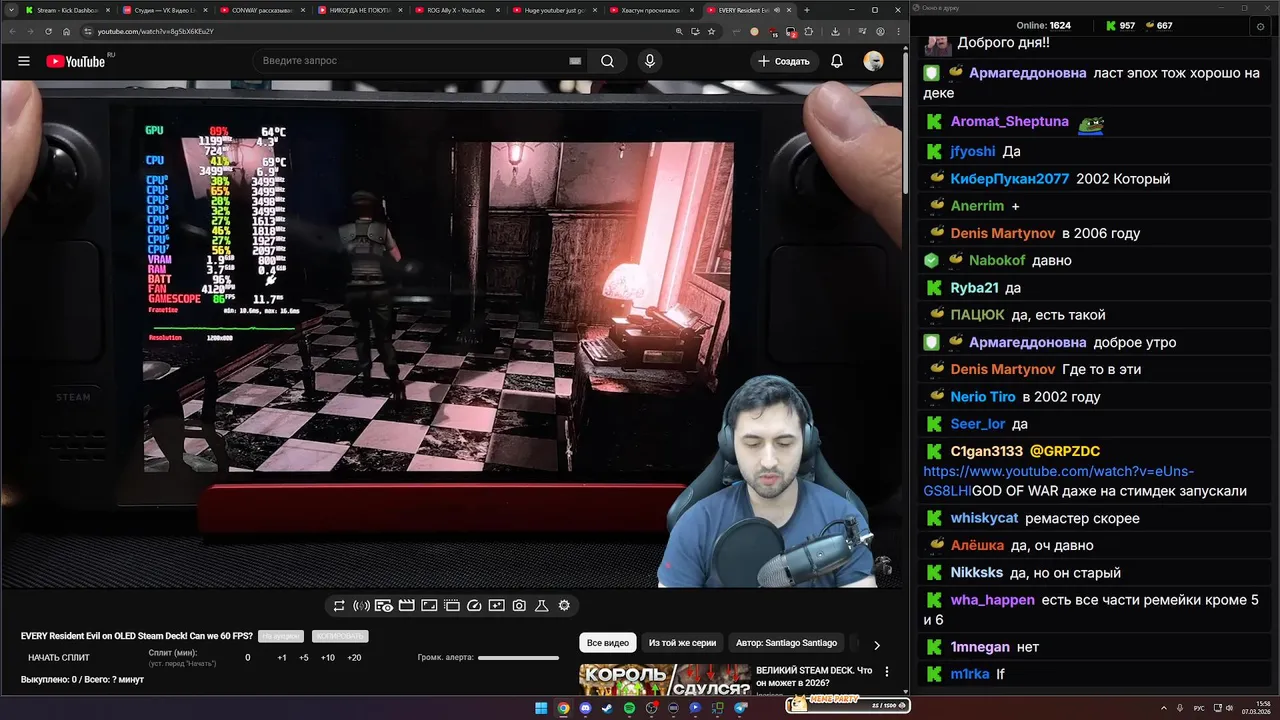1280x720 pixels.
Task: Click the dashed-top window icon in player toolbar
Action: (451, 606)
